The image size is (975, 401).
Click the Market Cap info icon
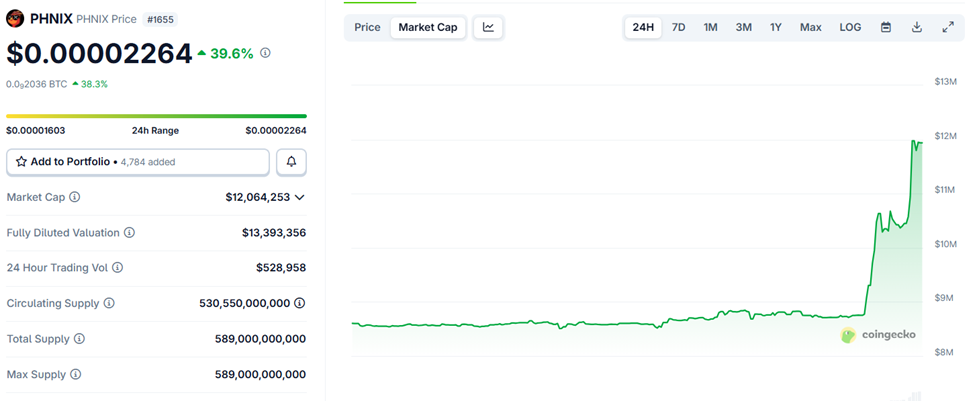(75, 198)
